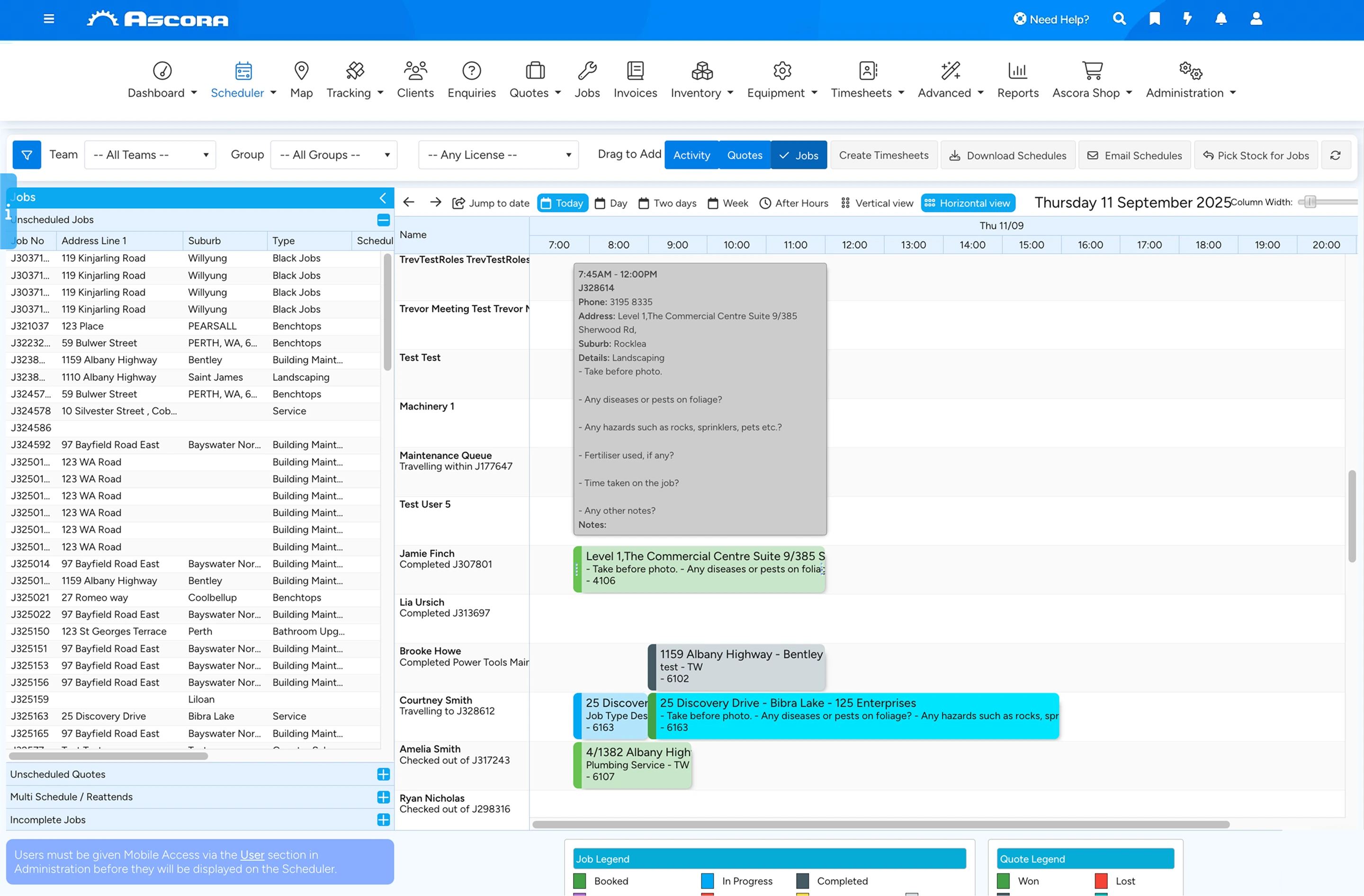
Task: Open the Any License dropdown
Action: 499,155
